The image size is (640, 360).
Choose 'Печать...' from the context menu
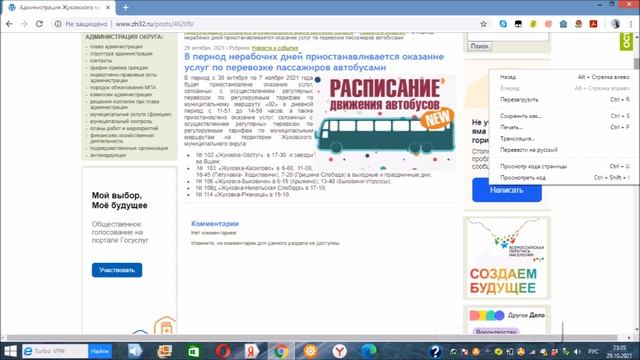tap(564, 127)
